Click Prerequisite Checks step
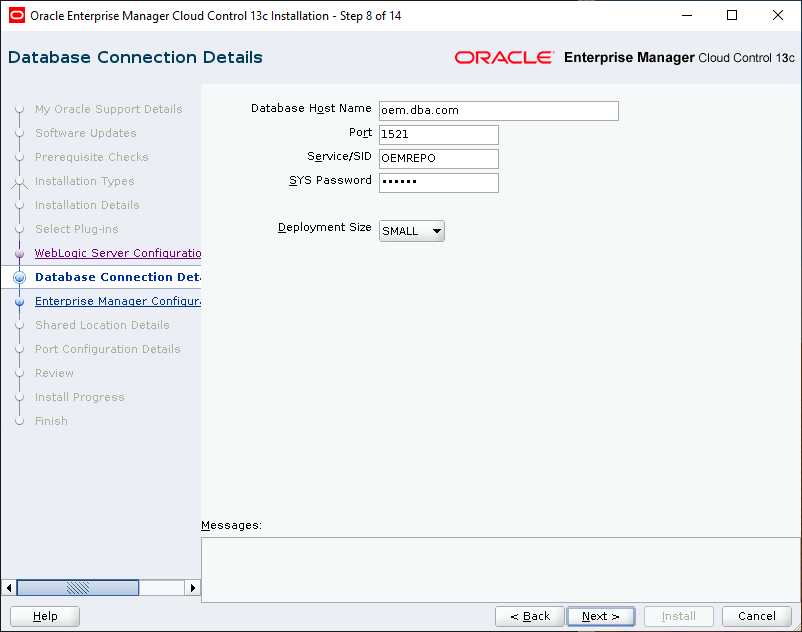 click(92, 157)
